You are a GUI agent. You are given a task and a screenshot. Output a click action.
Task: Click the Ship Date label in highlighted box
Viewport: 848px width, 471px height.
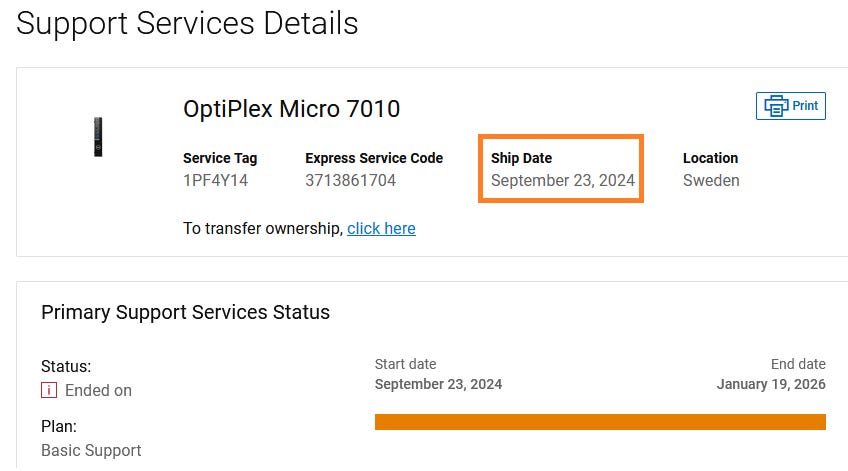click(521, 158)
